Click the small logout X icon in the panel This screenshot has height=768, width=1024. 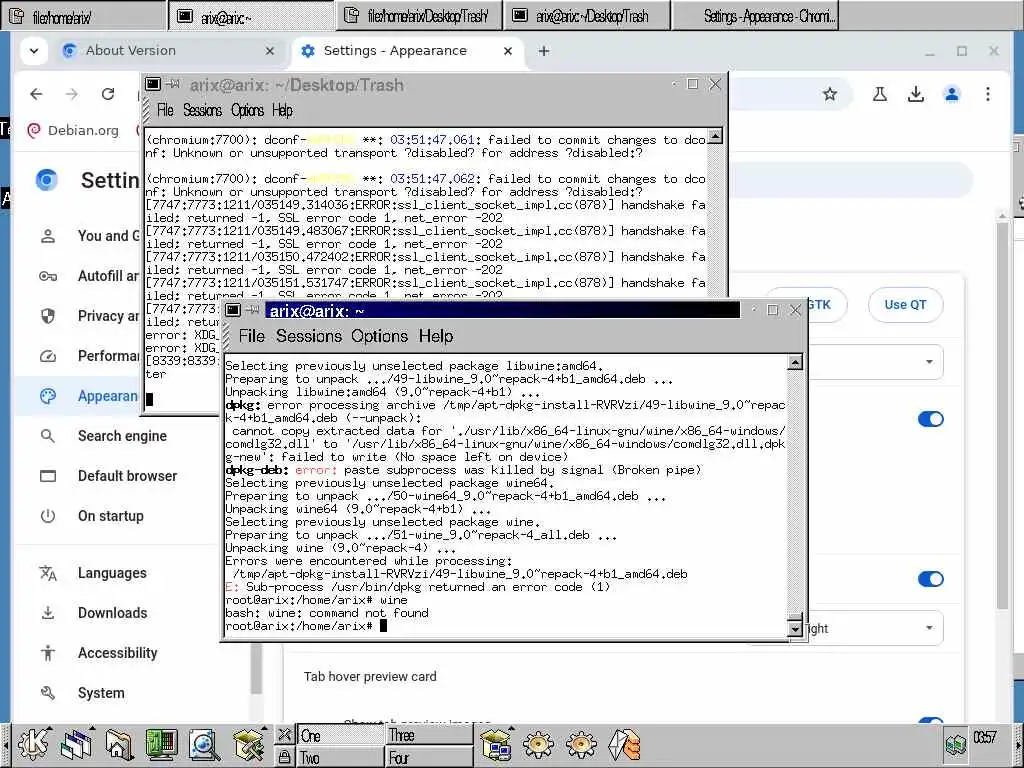(x=284, y=735)
